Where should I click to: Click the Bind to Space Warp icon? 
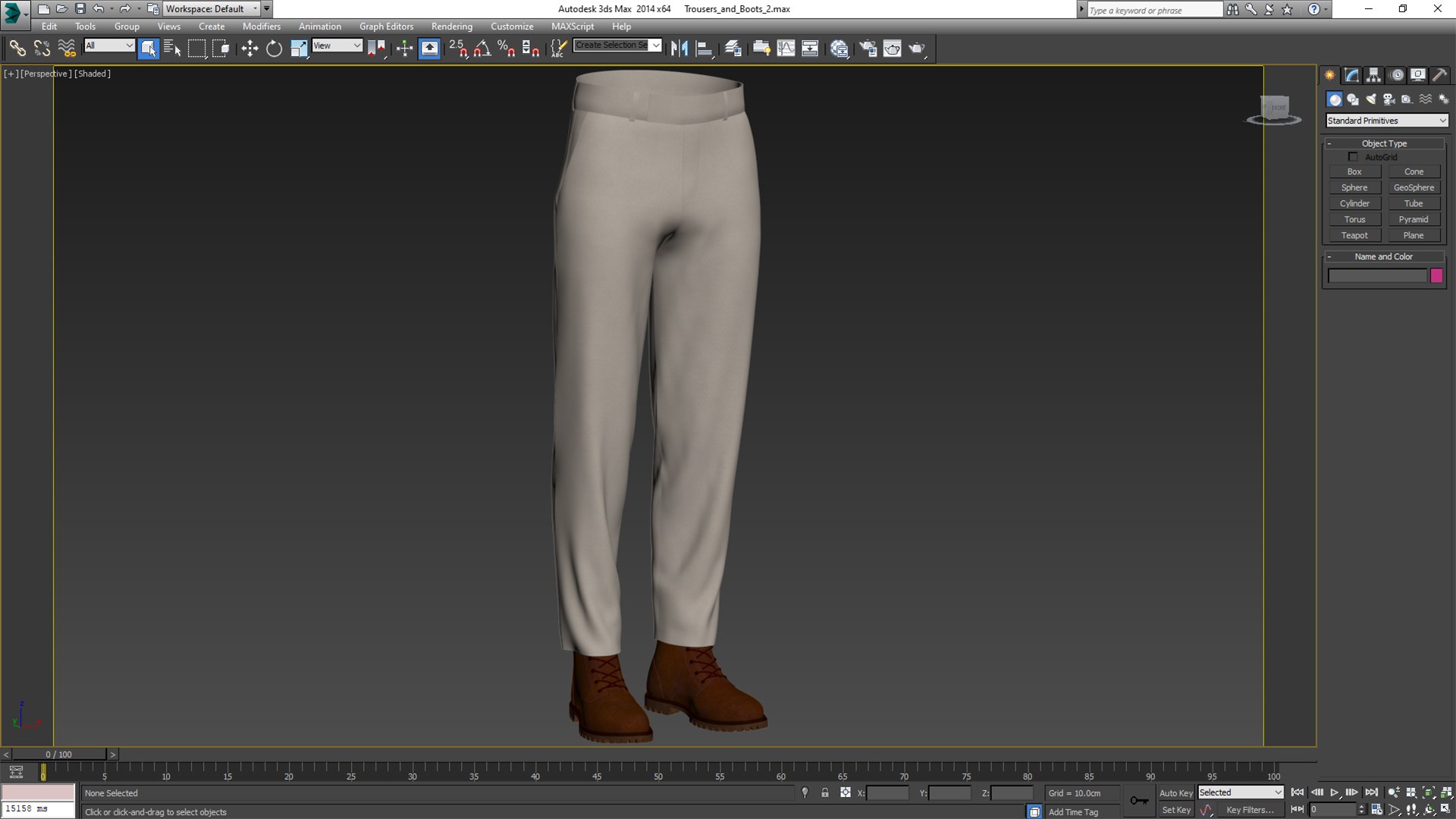click(x=67, y=49)
